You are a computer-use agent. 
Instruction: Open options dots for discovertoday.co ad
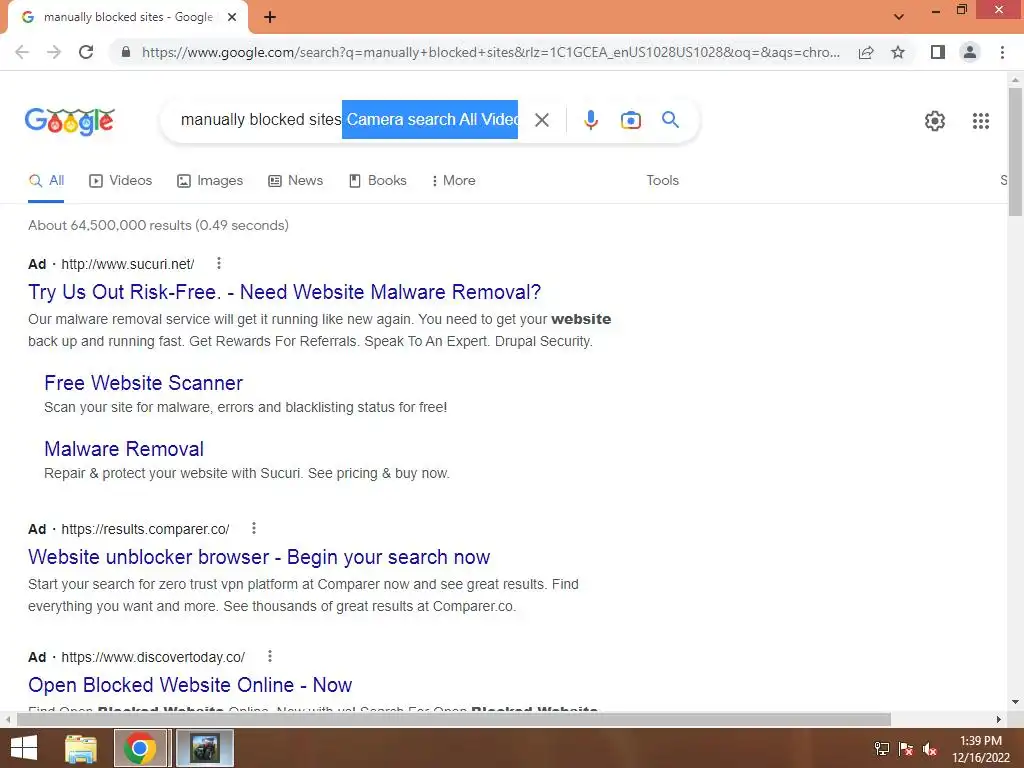click(270, 656)
